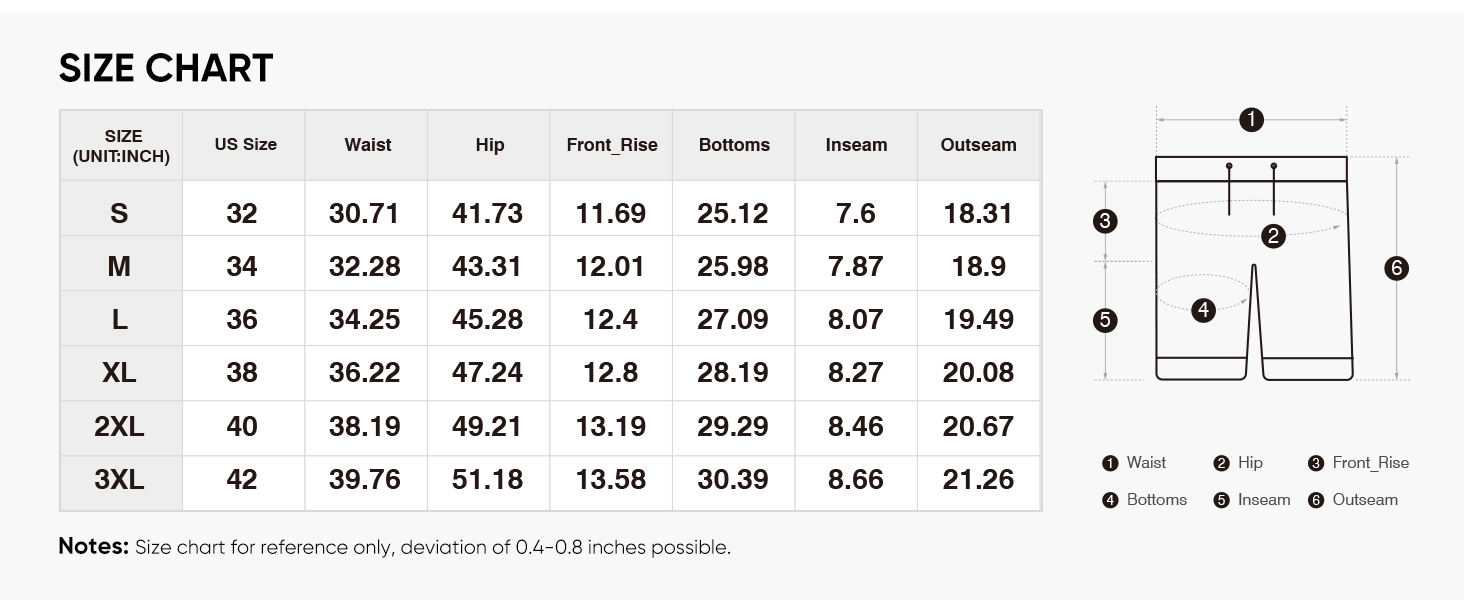Select the Outseam legend label

pos(1365,500)
